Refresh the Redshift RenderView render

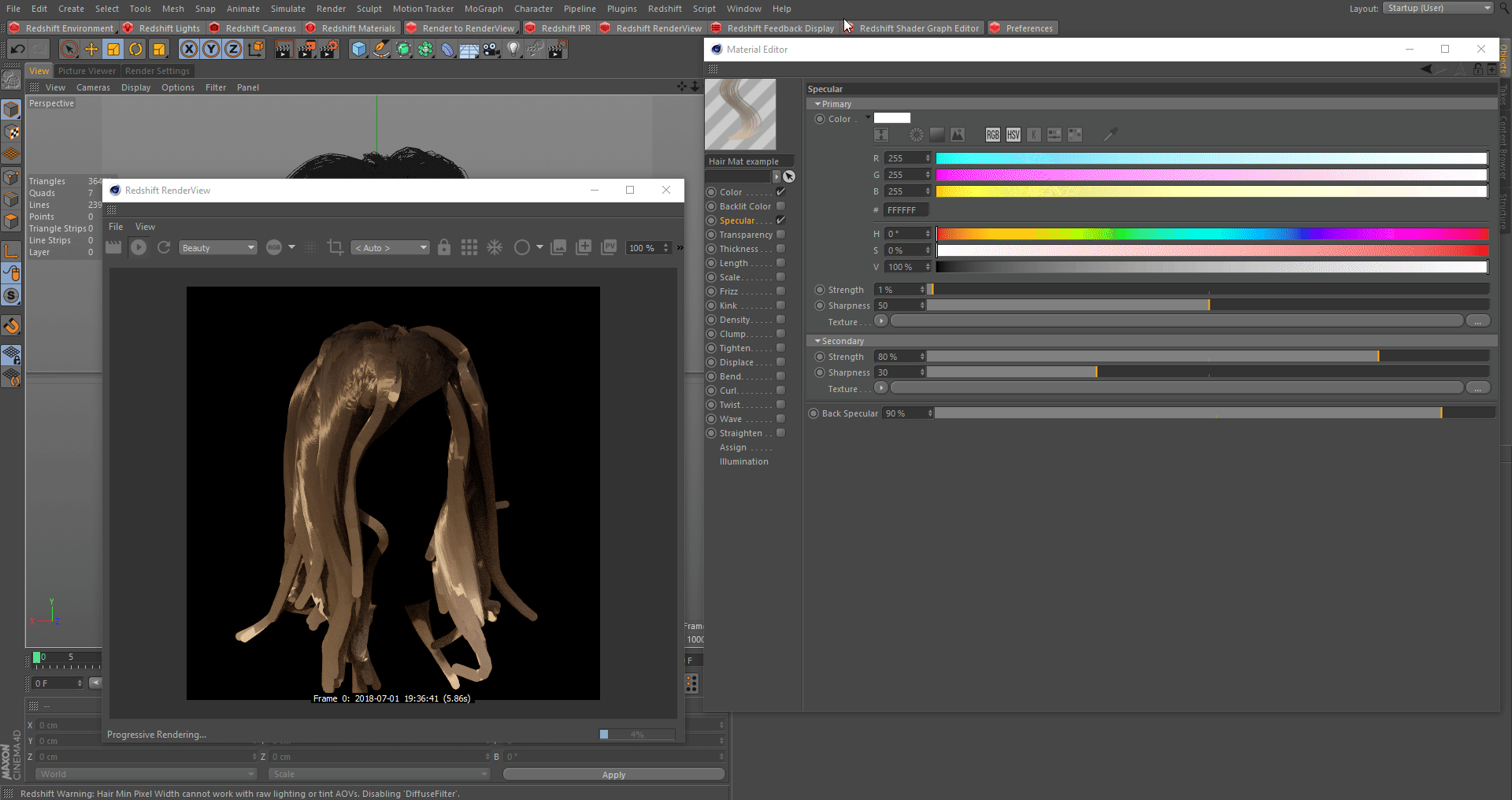pyautogui.click(x=164, y=247)
